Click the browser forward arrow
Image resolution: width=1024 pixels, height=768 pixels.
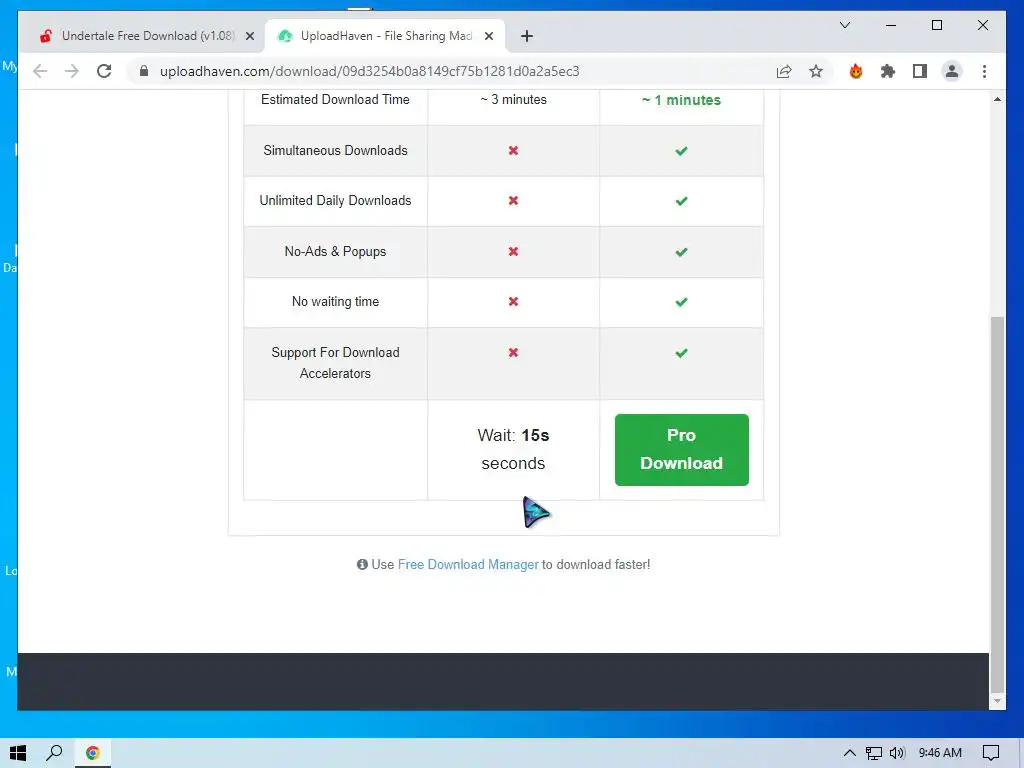[x=72, y=71]
